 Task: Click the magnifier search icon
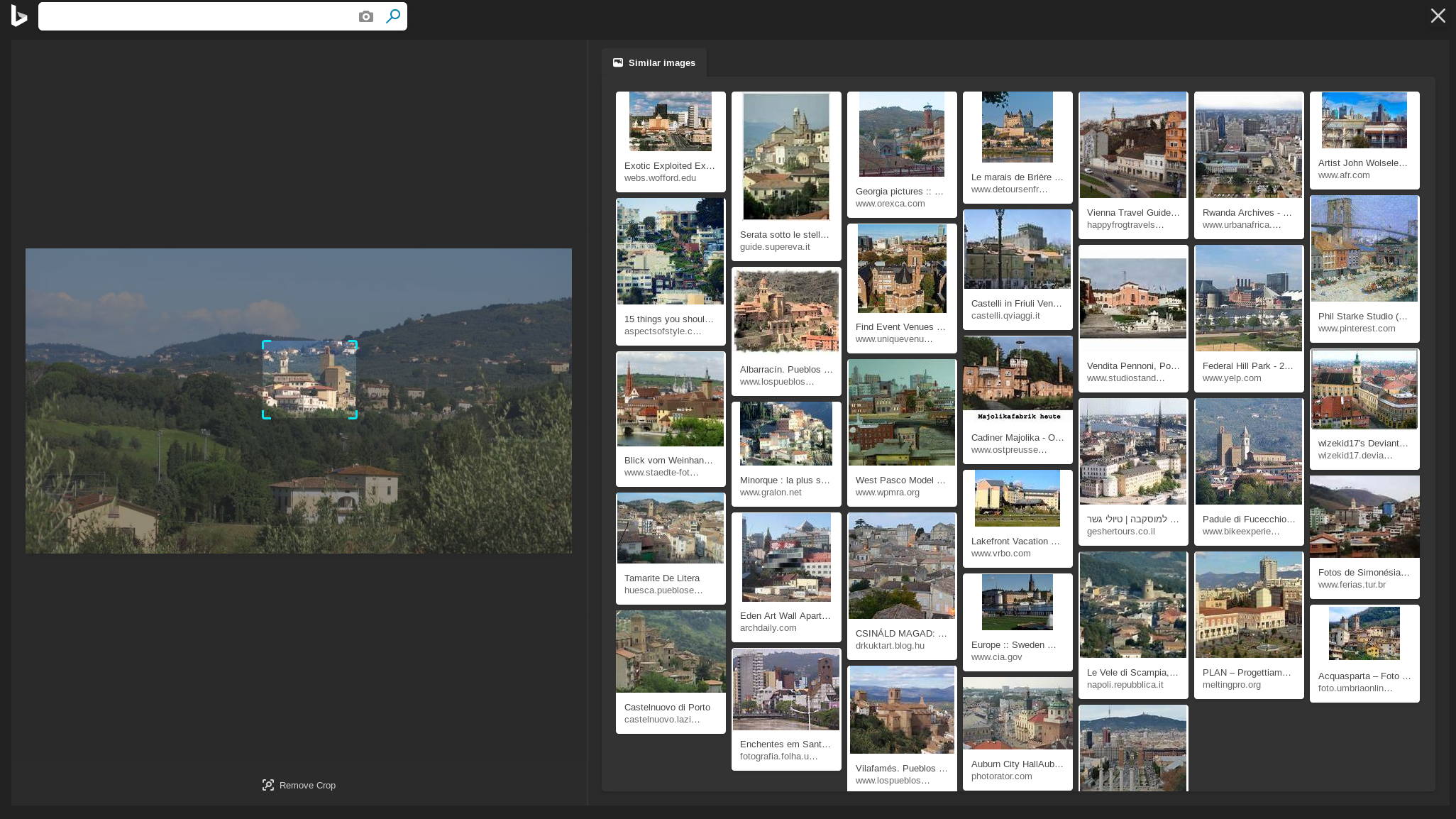[x=393, y=16]
